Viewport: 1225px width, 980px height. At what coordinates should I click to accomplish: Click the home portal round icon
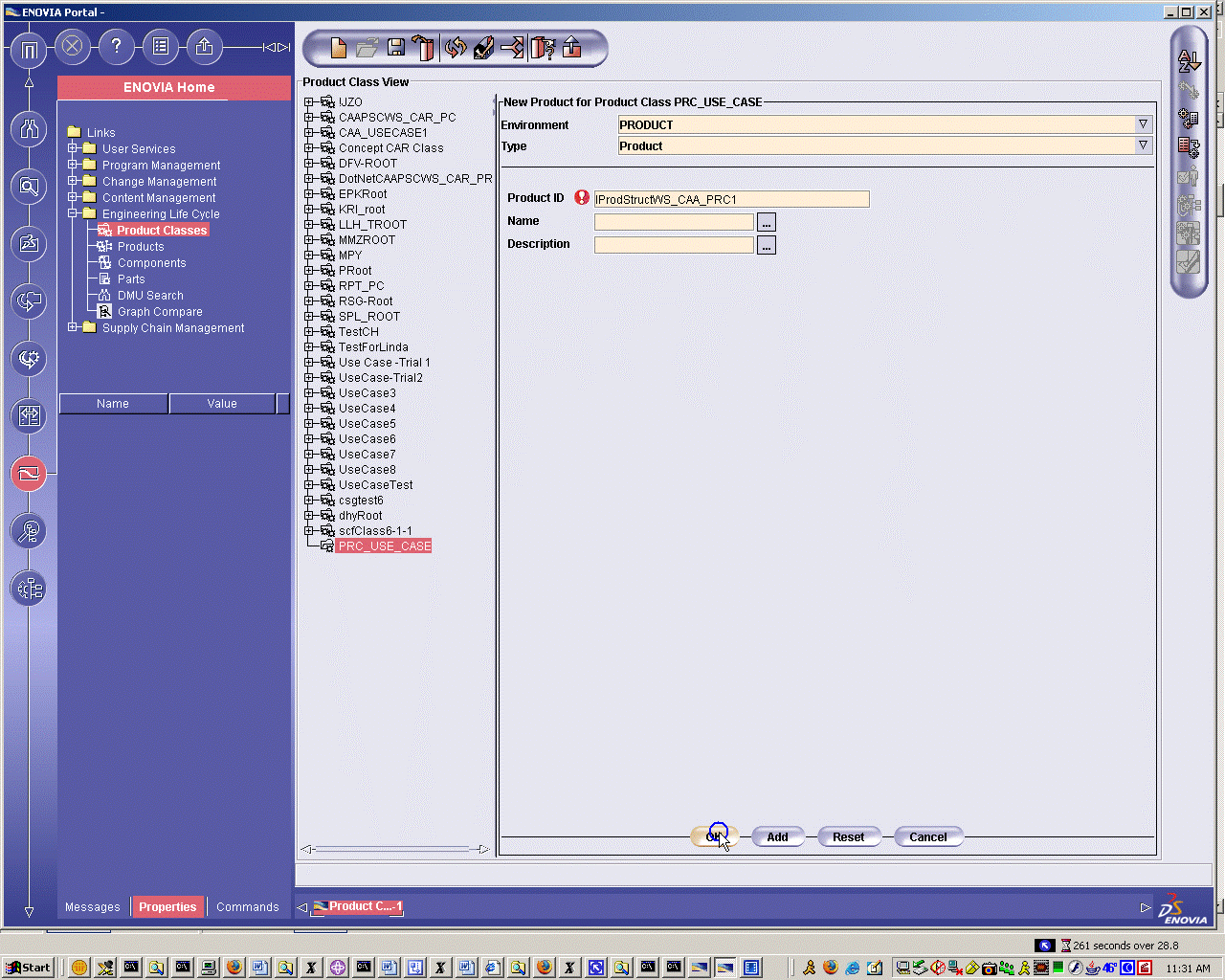[x=29, y=50]
